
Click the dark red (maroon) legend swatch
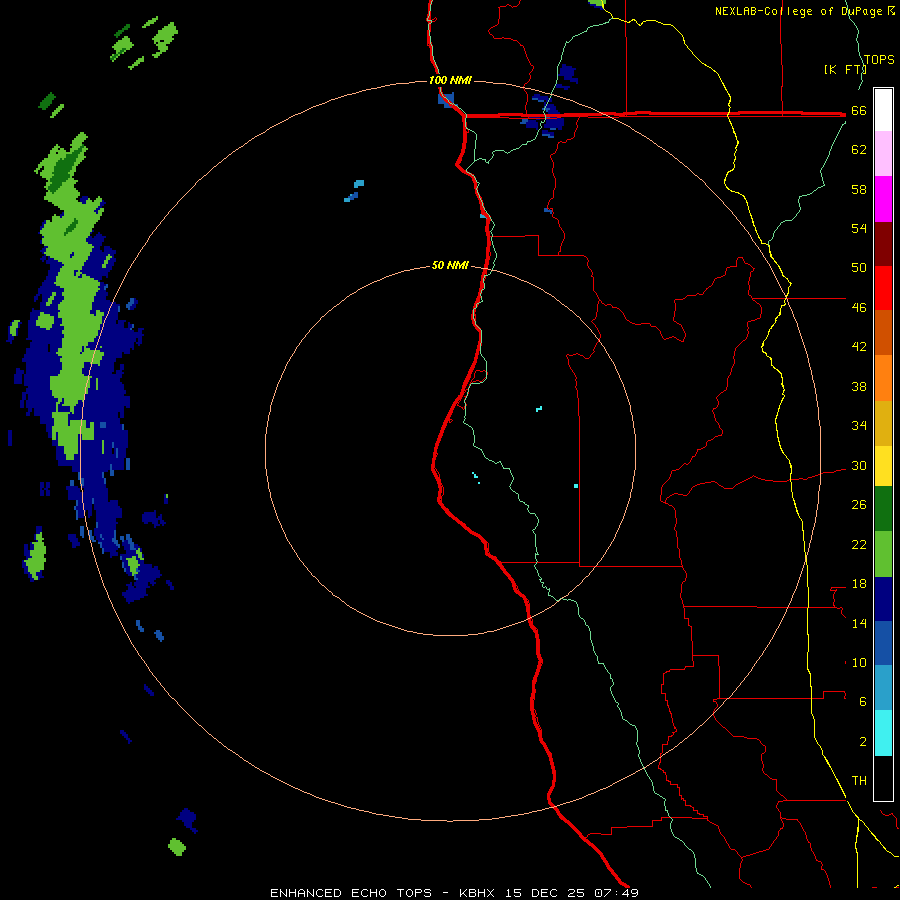tap(883, 243)
